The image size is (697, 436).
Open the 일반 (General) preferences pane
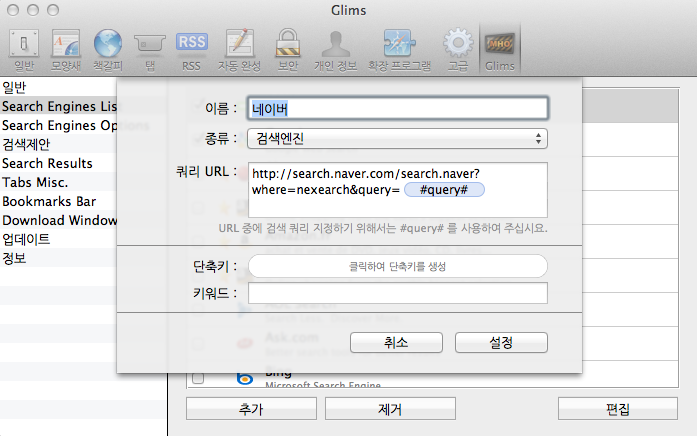(x=24, y=50)
